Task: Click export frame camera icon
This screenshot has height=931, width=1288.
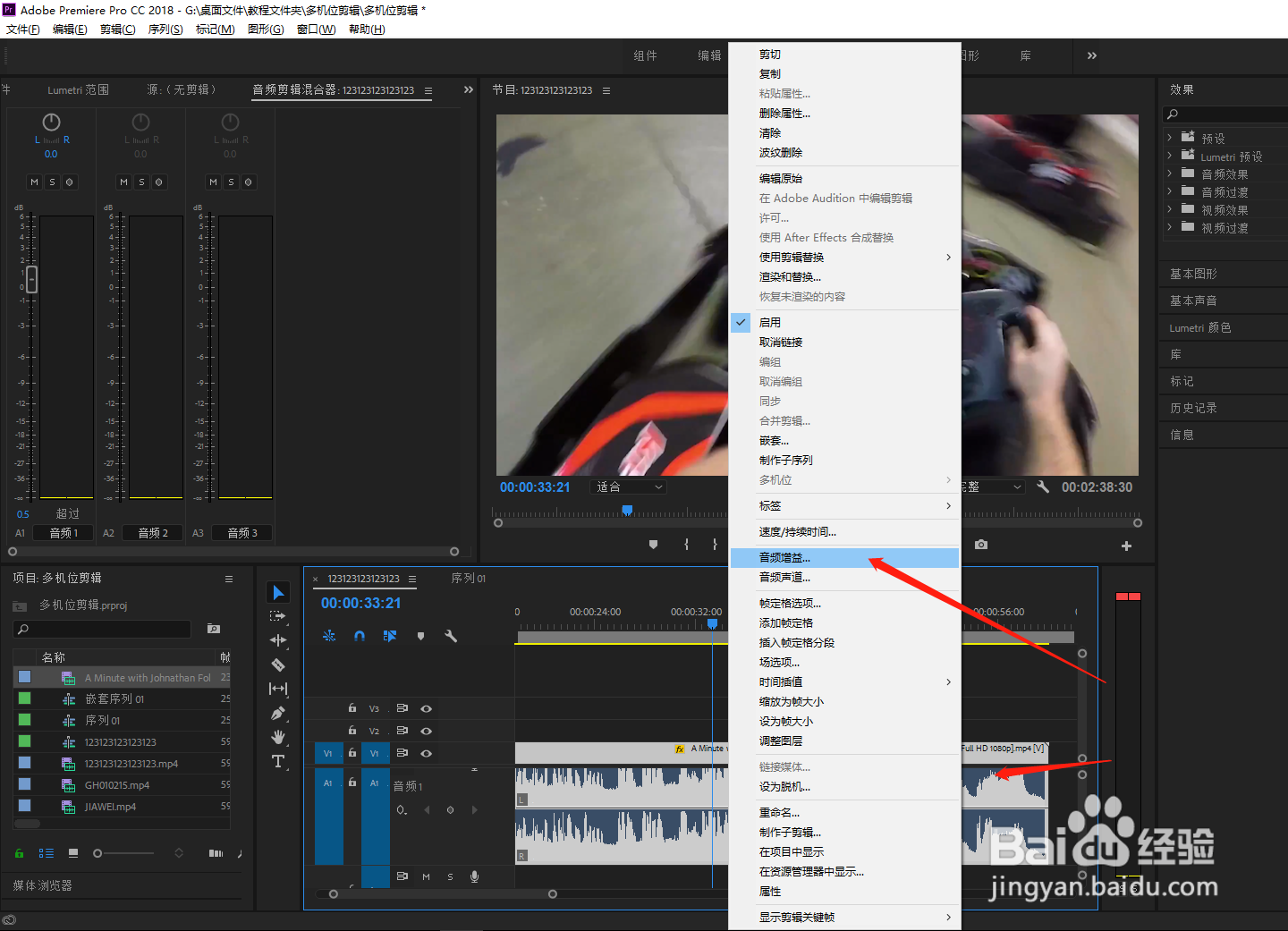Action: click(981, 545)
